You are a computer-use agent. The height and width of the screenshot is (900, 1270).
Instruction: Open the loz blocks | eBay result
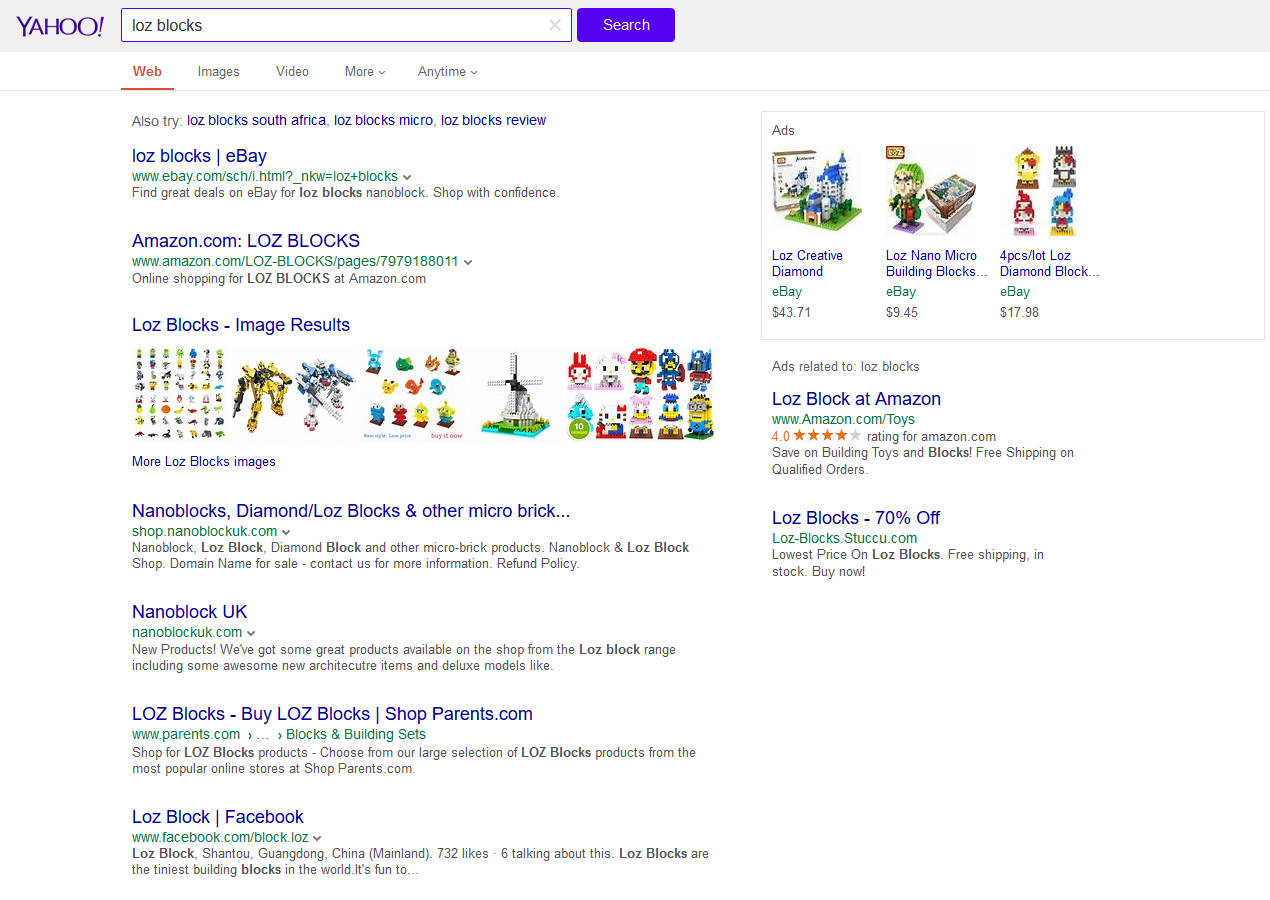tap(199, 155)
